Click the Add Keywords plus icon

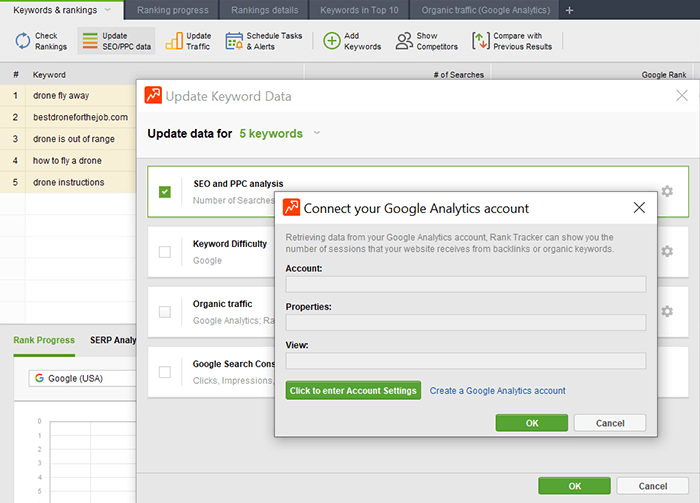pyautogui.click(x=332, y=41)
